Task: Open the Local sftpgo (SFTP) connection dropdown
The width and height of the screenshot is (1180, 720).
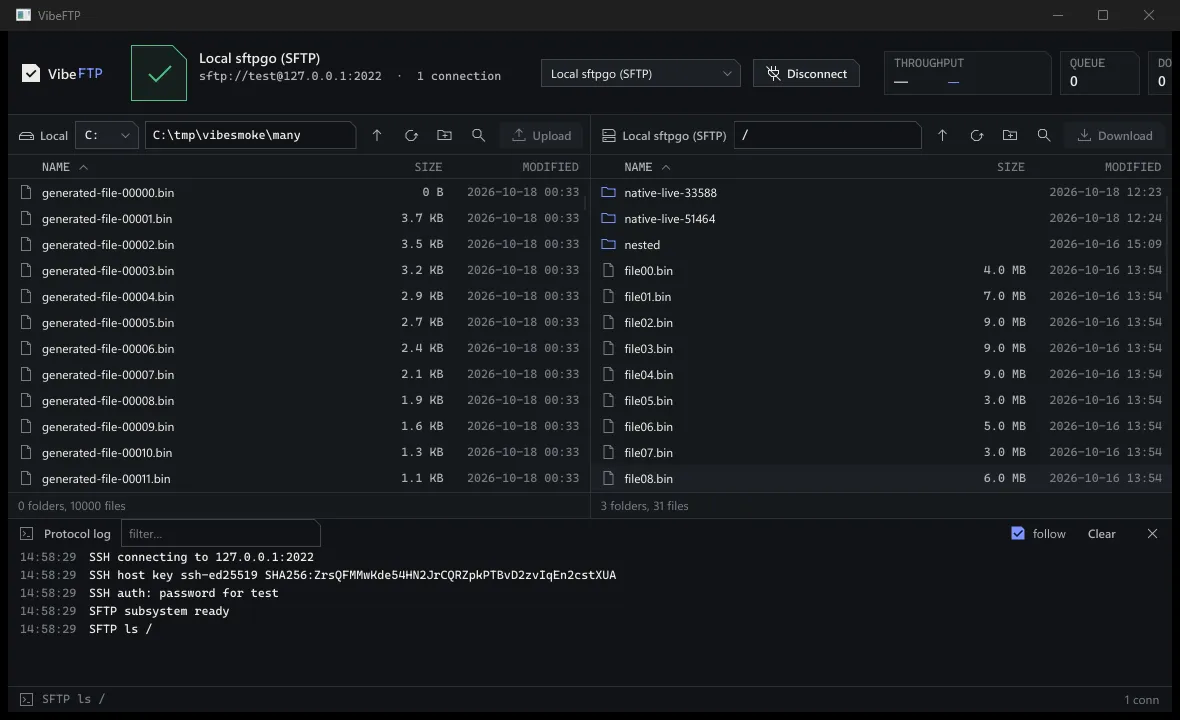Action: coord(640,74)
